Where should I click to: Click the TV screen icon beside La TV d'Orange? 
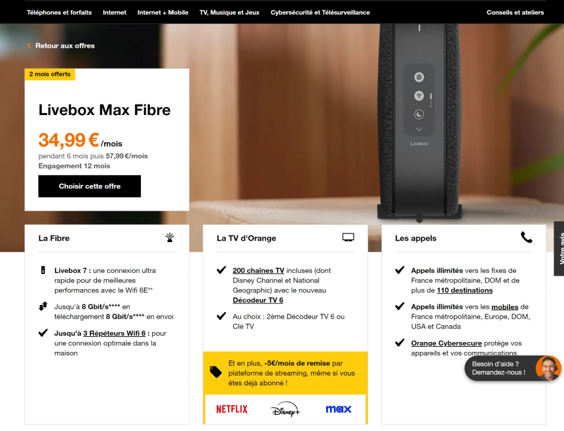[x=348, y=237]
